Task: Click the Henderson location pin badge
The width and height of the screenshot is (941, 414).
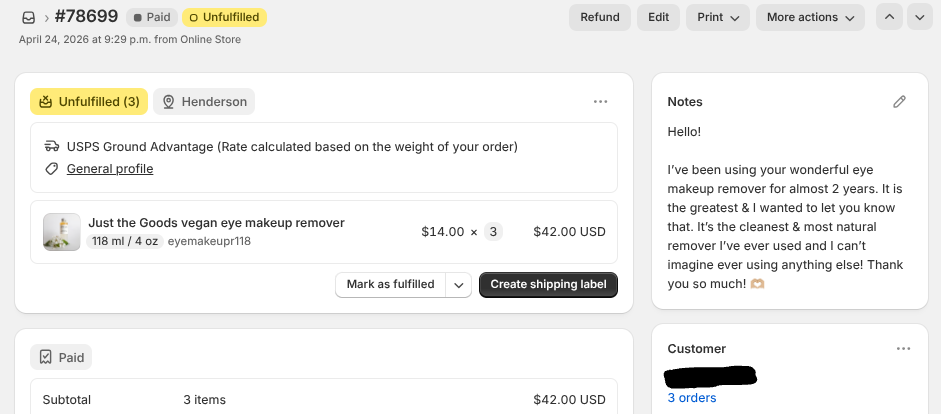Action: 204,102
